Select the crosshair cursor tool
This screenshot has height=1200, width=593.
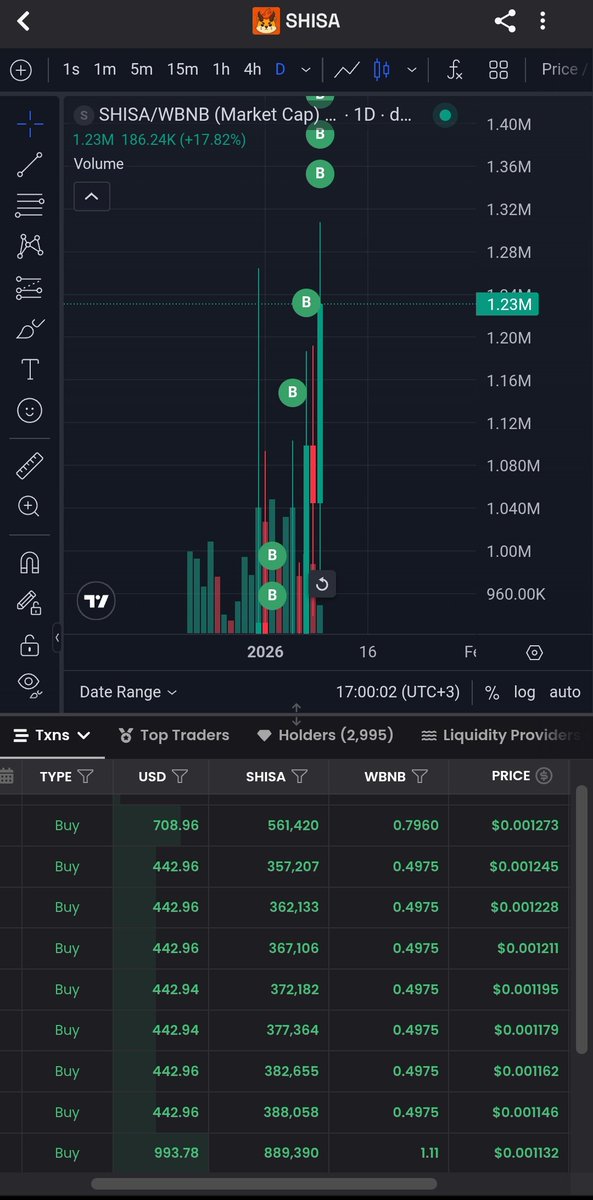coord(30,124)
